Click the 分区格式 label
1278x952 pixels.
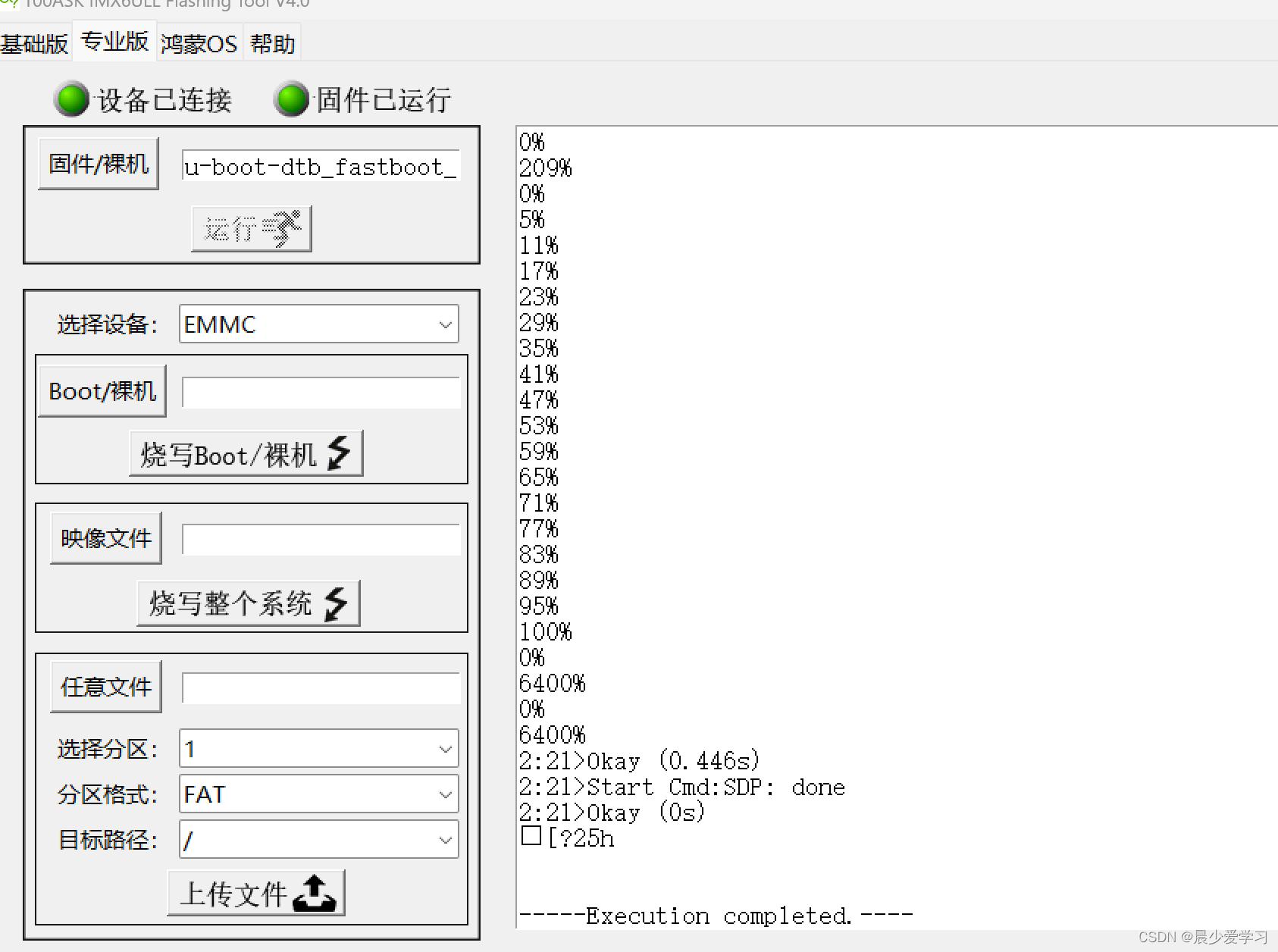point(107,794)
